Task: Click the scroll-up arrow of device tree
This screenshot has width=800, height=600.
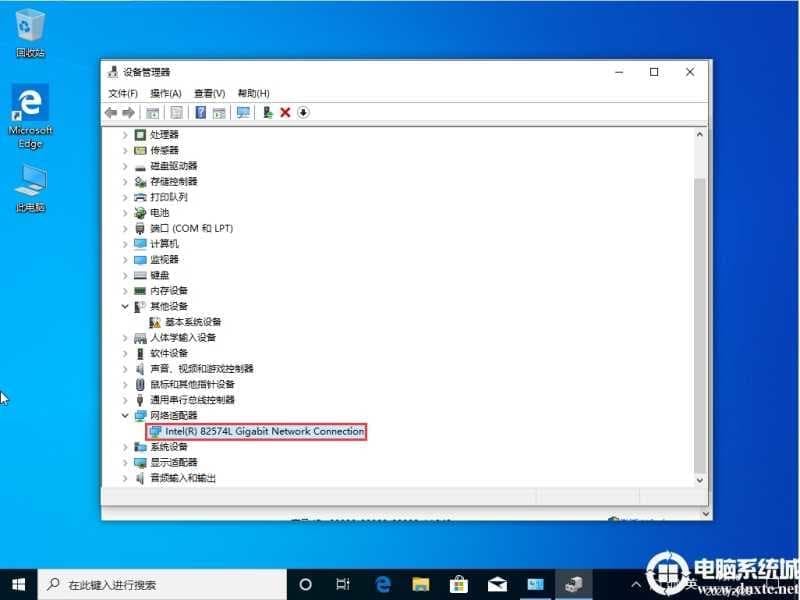Action: point(700,135)
